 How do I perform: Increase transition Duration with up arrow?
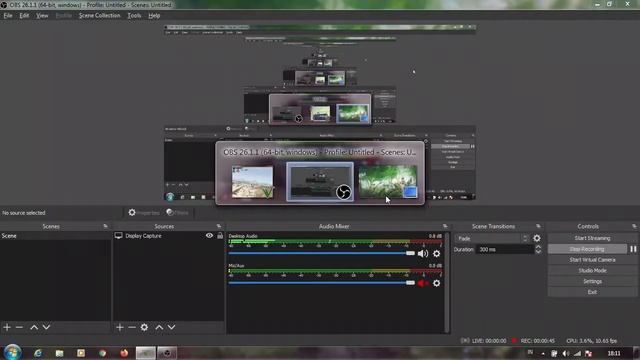click(x=538, y=247)
